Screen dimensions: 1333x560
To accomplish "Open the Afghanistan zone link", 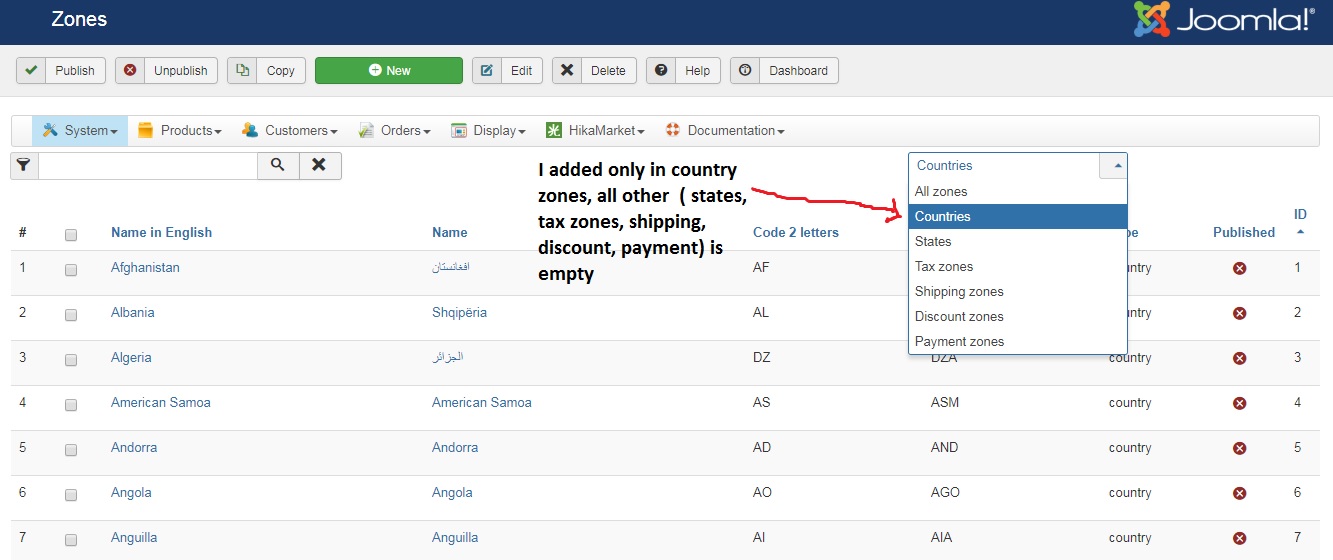I will 145,268.
